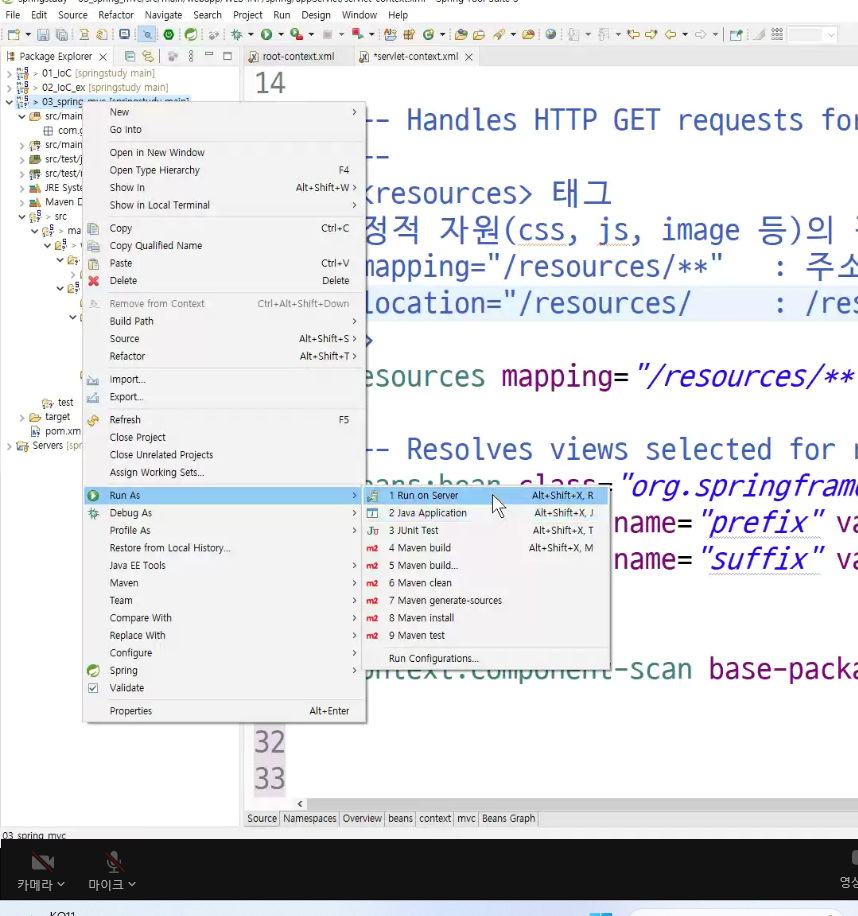Toggle Link with Editor in Package Explorer
The width and height of the screenshot is (858, 916).
tap(148, 56)
